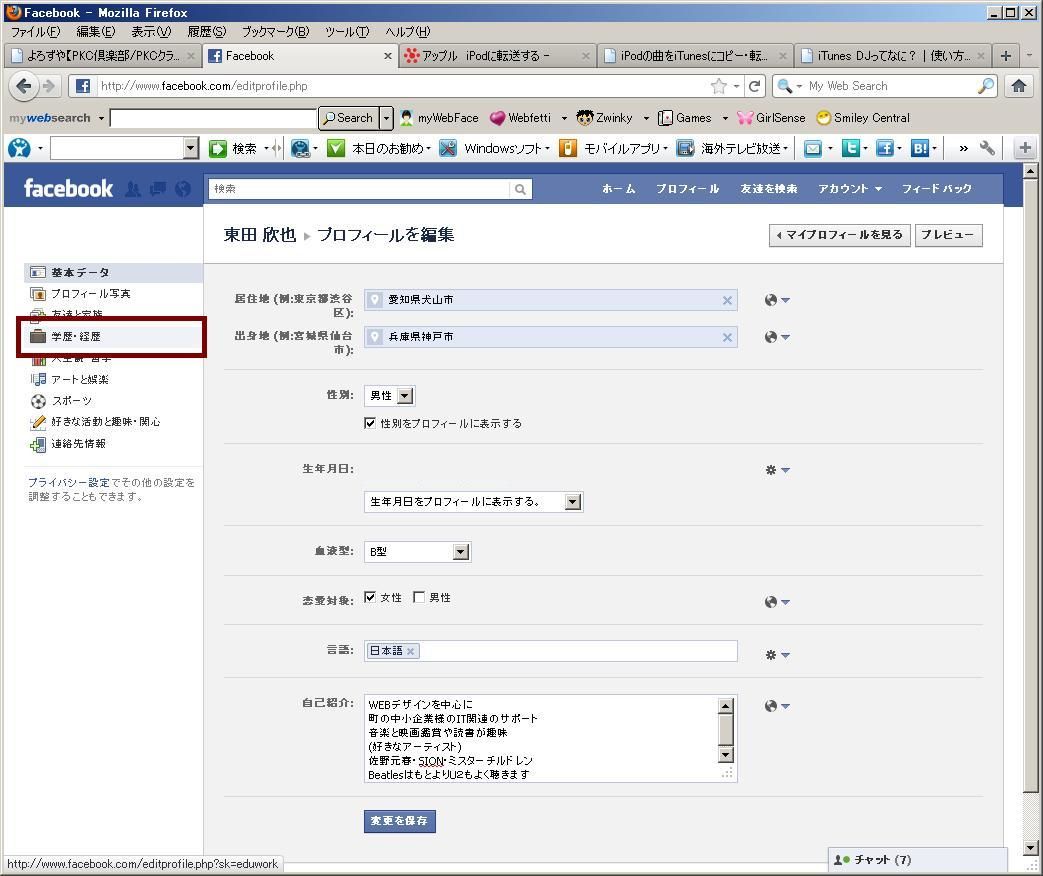Image resolution: width=1043 pixels, height=876 pixels.
Task: Bookmark this page with the star icon
Action: pos(718,86)
